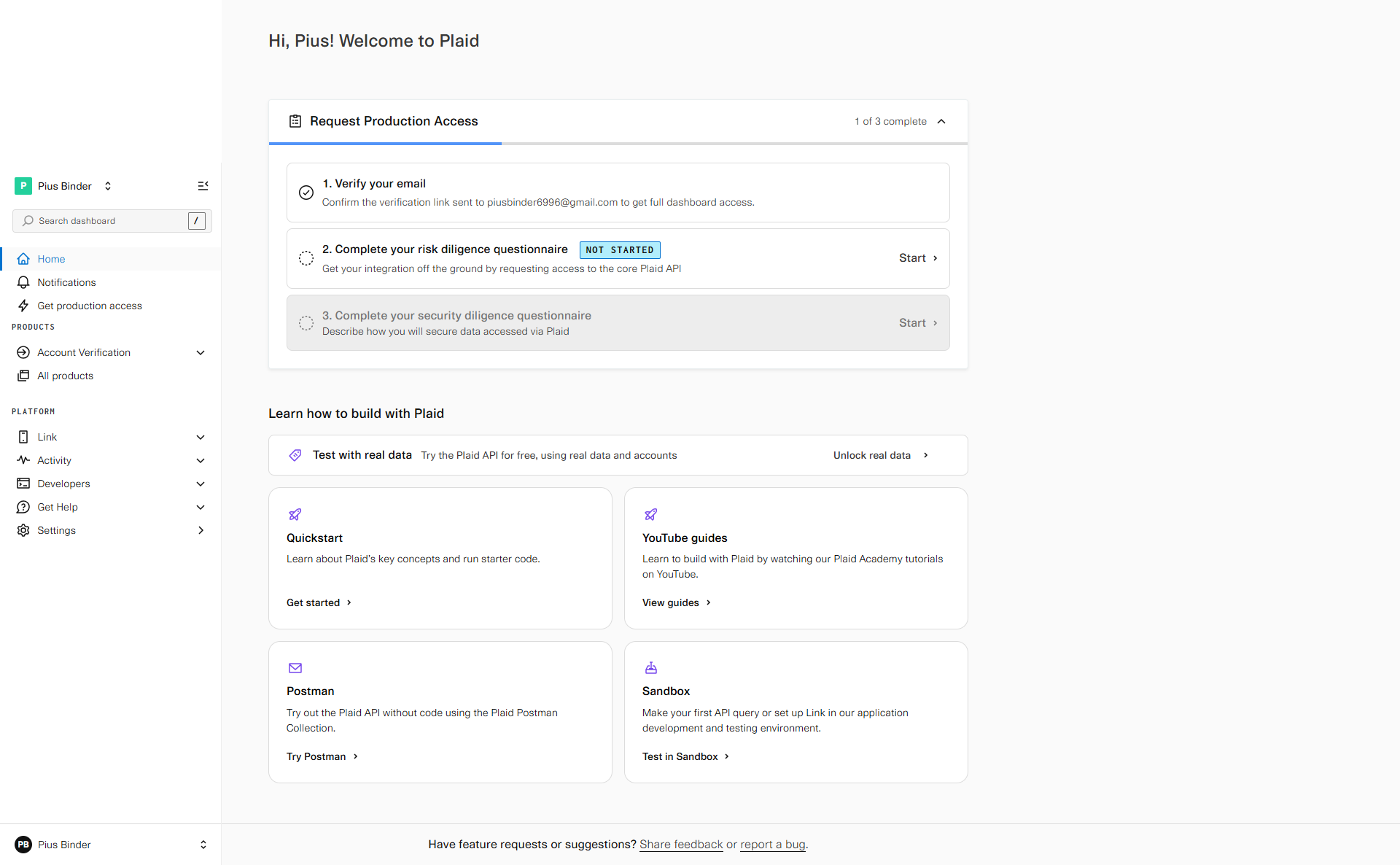Expand the Activity section chevron
This screenshot has height=865, width=1400.
pyautogui.click(x=201, y=460)
